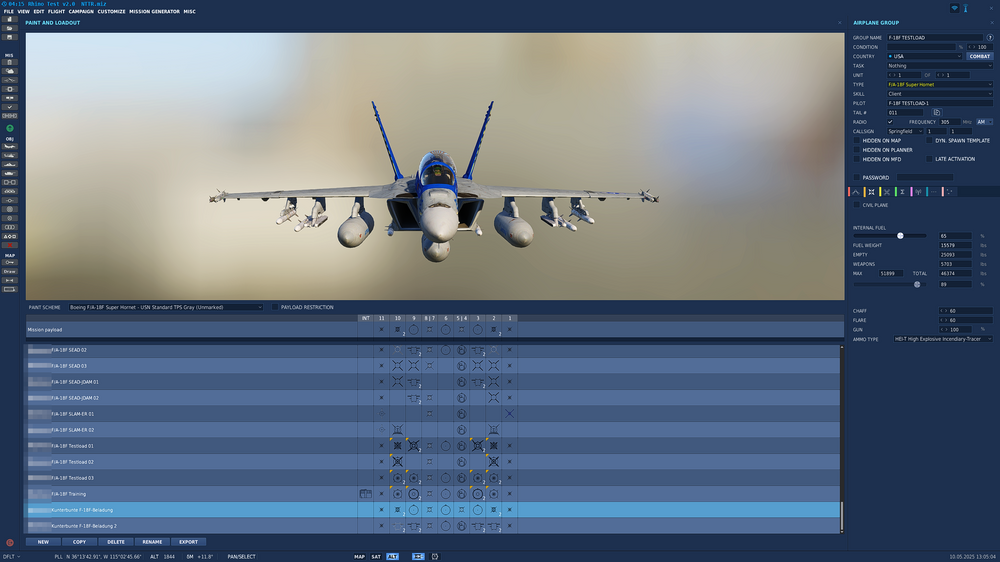The height and width of the screenshot is (562, 1000).
Task: Click the total weight percentage slider
Action: point(917,285)
